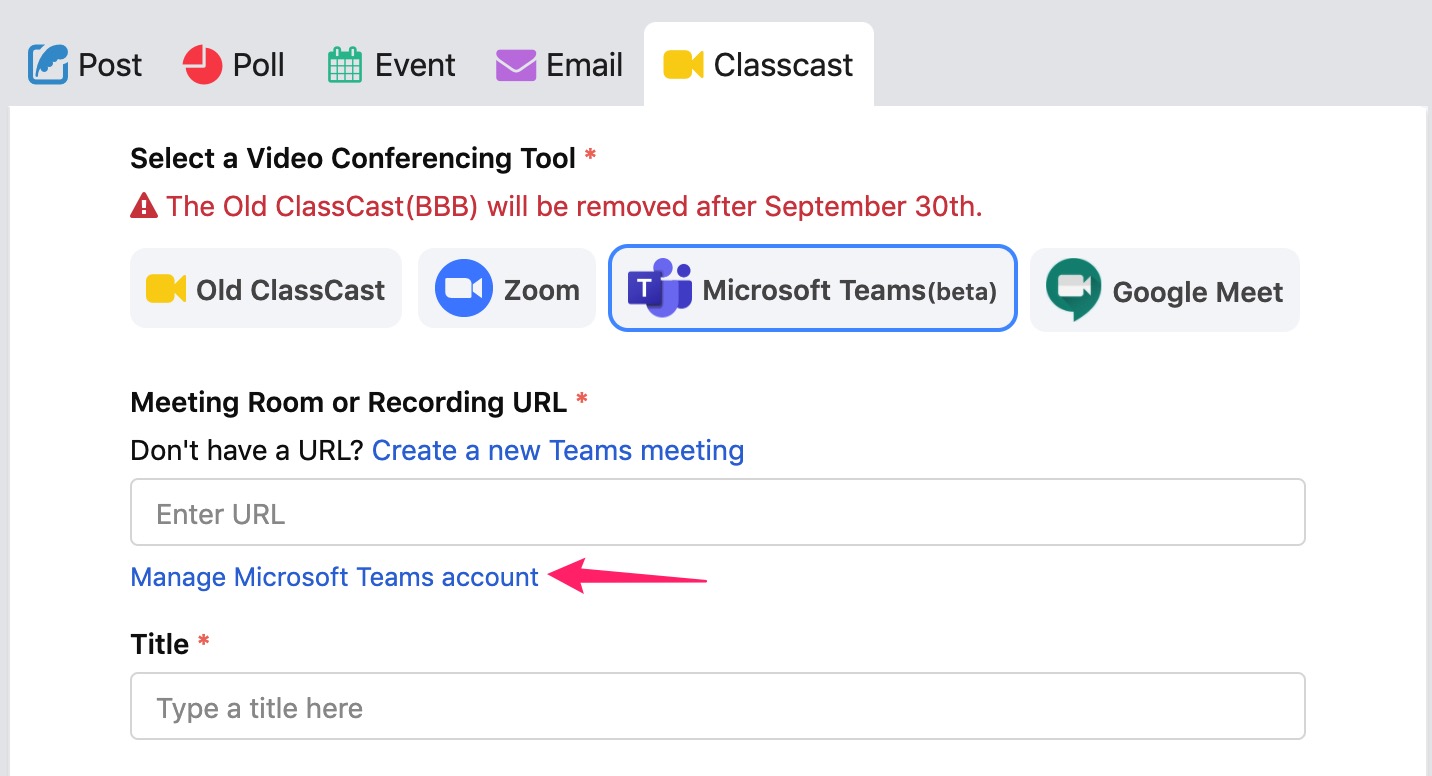Switch to the Post tab
The image size is (1432, 776).
pyautogui.click(x=86, y=65)
